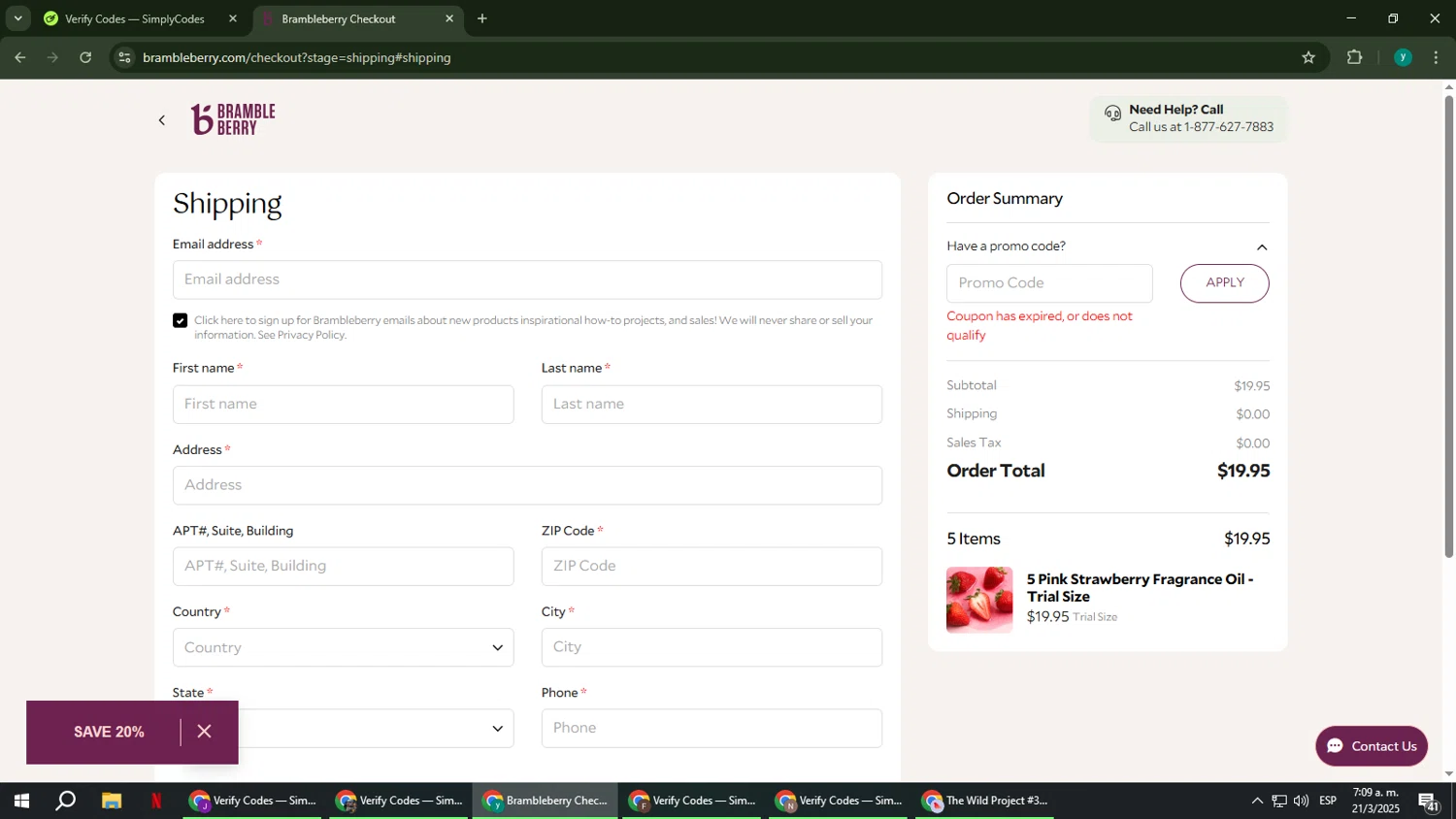Focus the Last name field
This screenshot has height=819, width=1456.
coord(711,404)
